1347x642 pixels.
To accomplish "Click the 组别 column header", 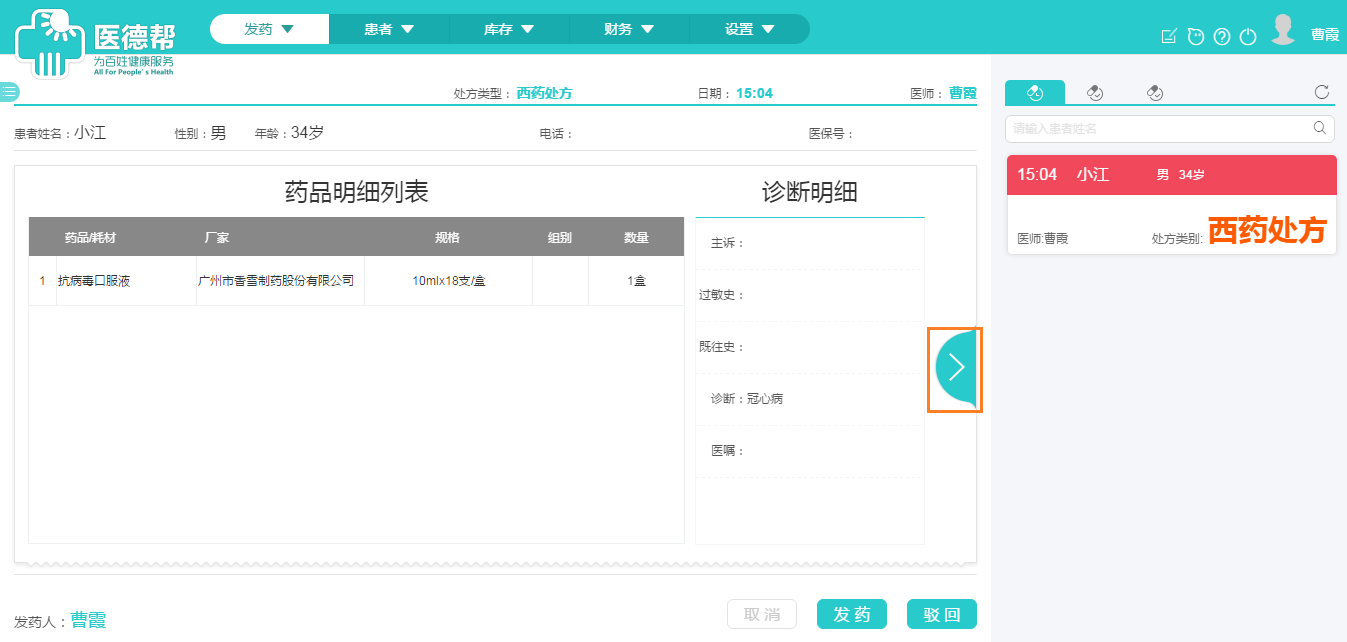I will click(560, 238).
